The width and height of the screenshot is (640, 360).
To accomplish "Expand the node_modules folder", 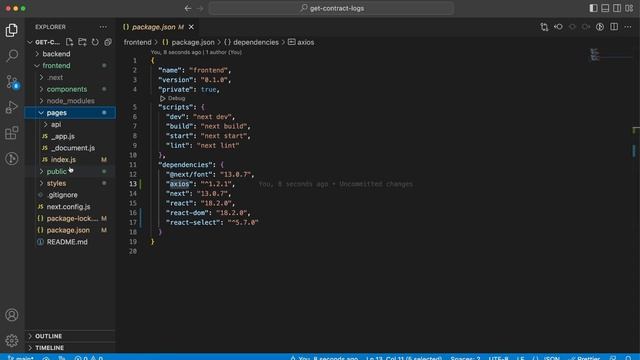I will click(x=70, y=101).
